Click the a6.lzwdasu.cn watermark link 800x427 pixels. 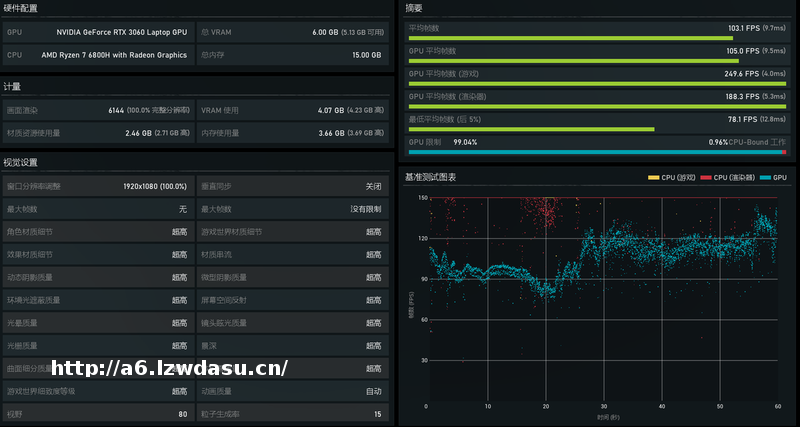click(170, 367)
